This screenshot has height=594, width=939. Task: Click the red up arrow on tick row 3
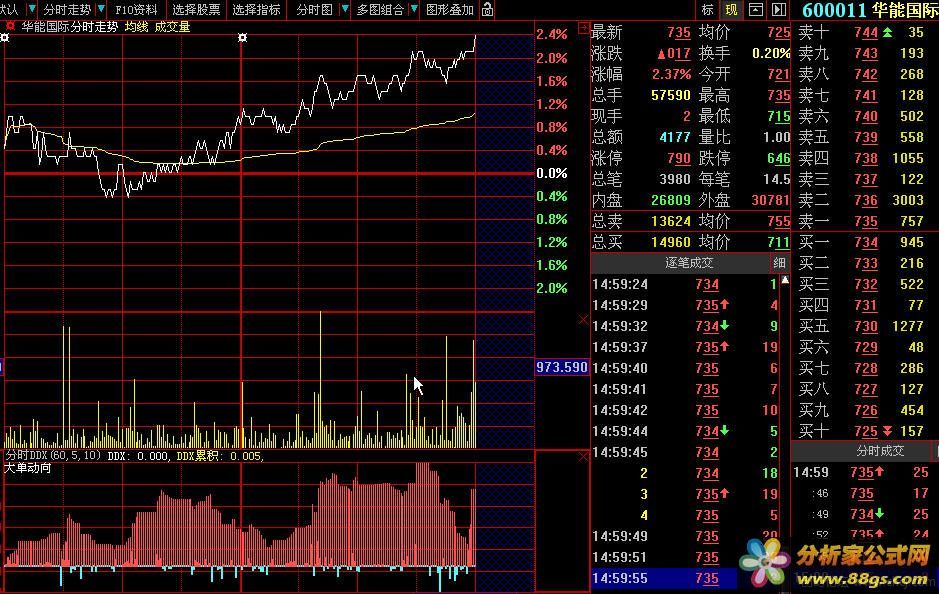point(725,493)
